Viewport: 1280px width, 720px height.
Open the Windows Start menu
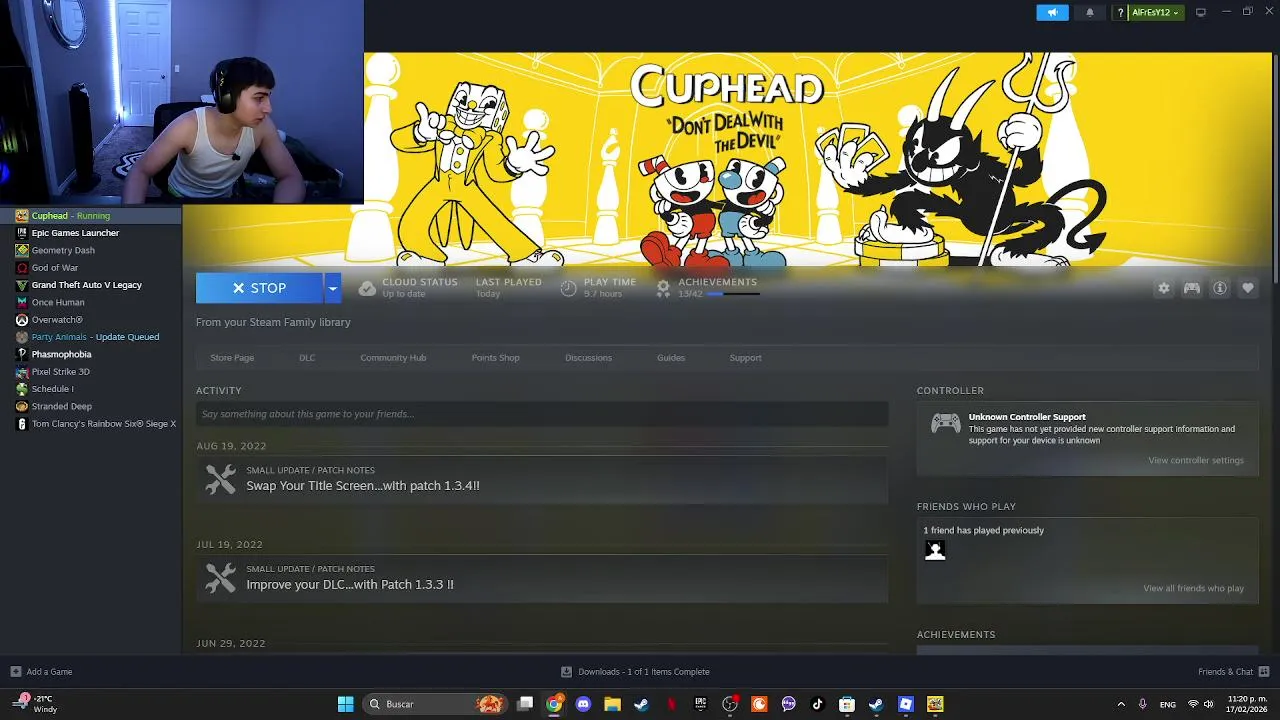pos(345,704)
